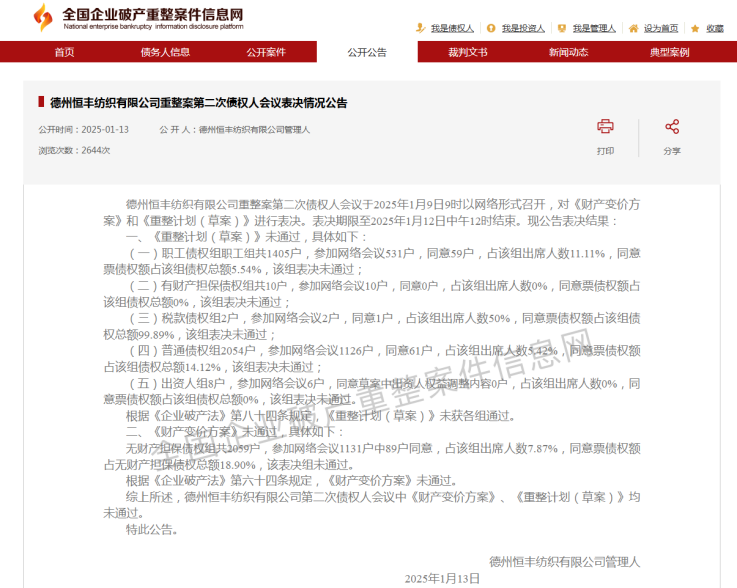
Task: Navigate to the 新闻动态 tab
Action: coord(568,52)
